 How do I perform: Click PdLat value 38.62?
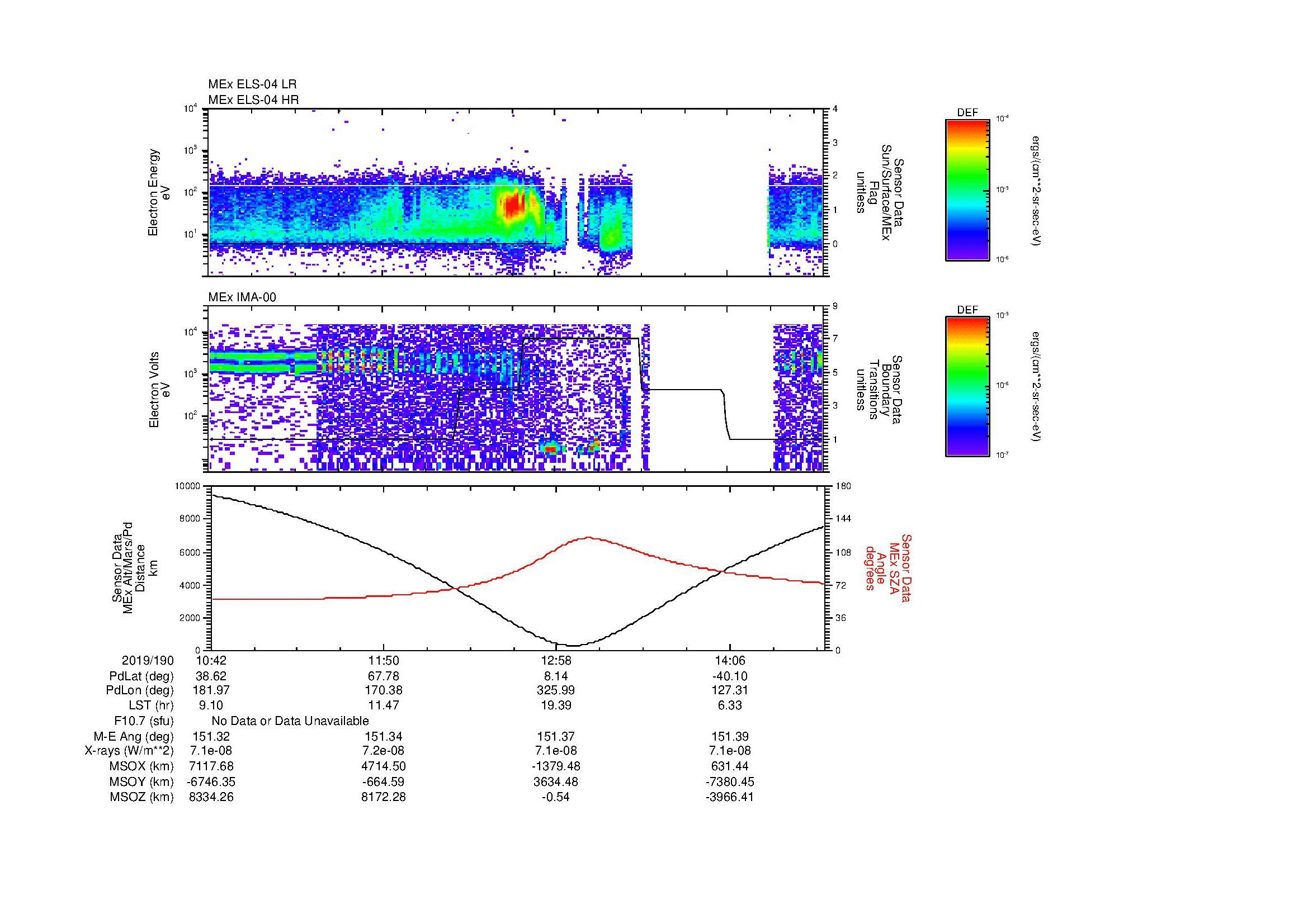point(211,676)
